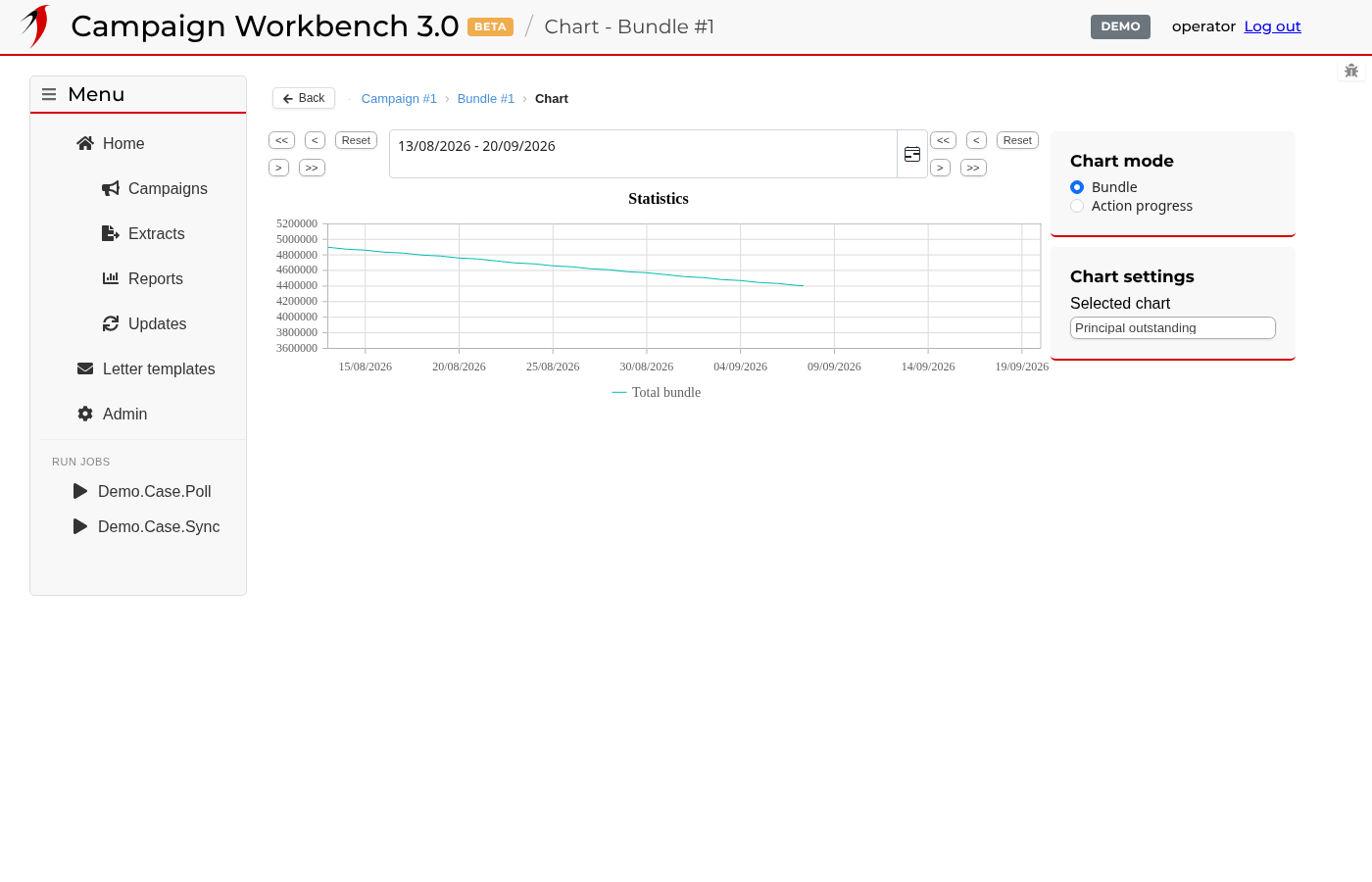Viewport: 1372px width, 882px height.
Task: Click the Back button
Action: click(304, 98)
